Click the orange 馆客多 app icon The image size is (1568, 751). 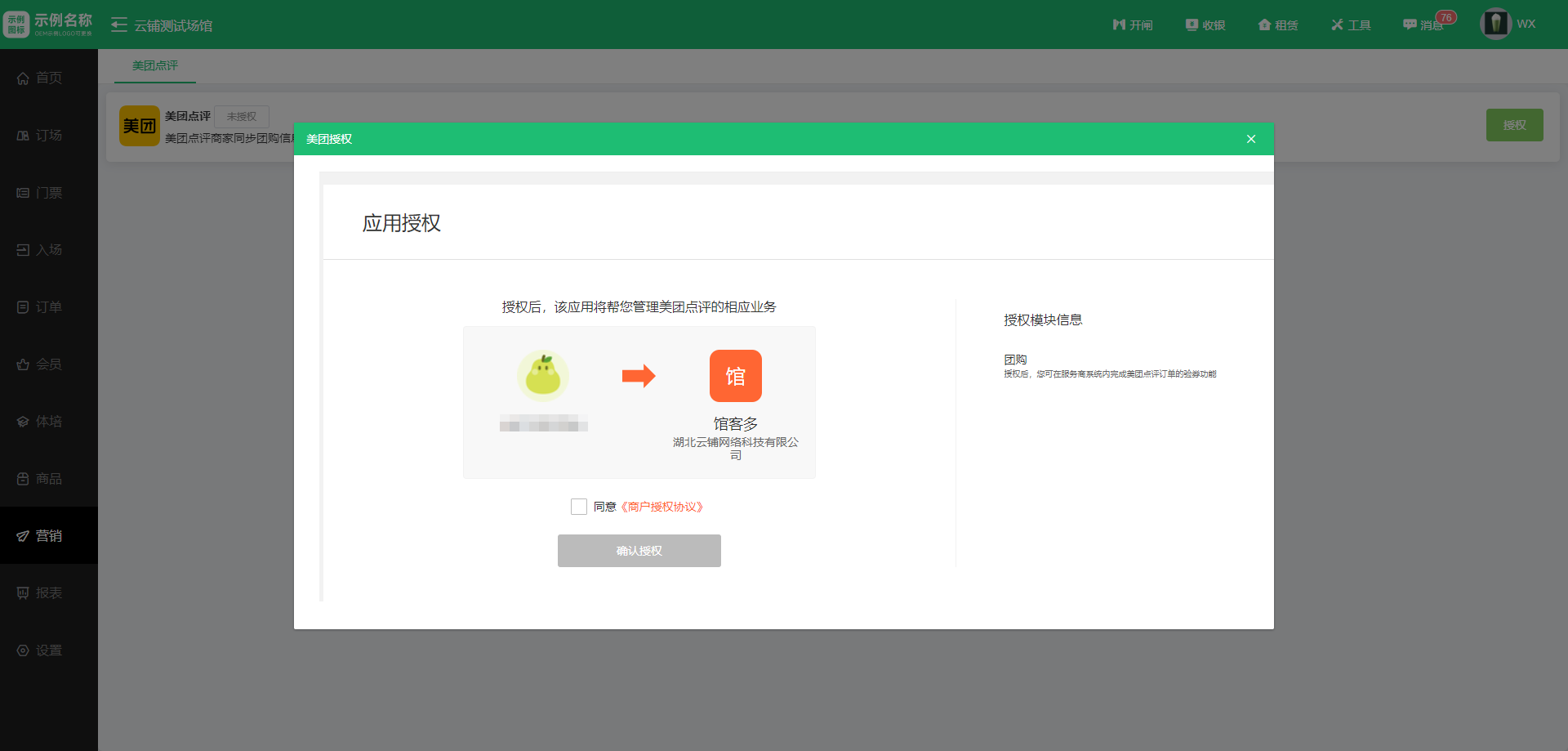[735, 376]
